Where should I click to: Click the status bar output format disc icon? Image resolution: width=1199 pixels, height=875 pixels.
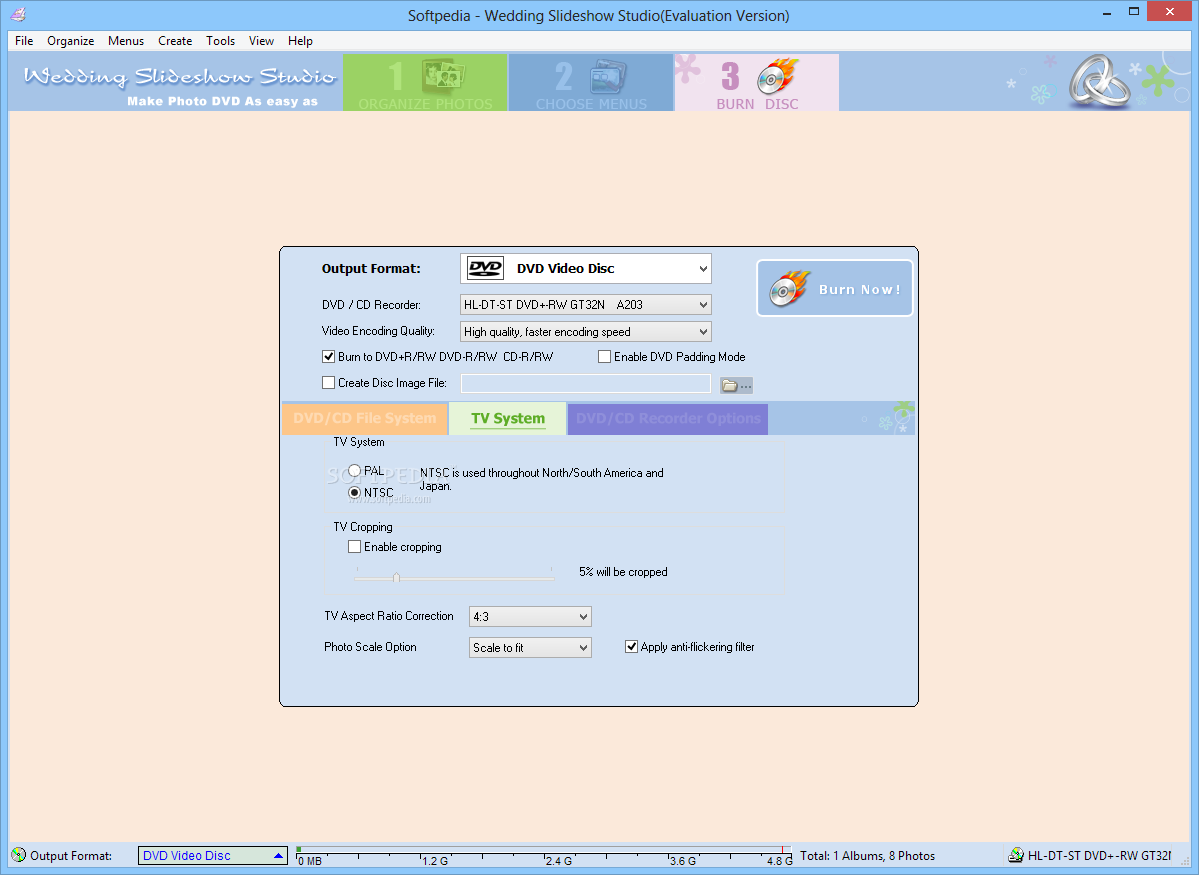[18, 855]
